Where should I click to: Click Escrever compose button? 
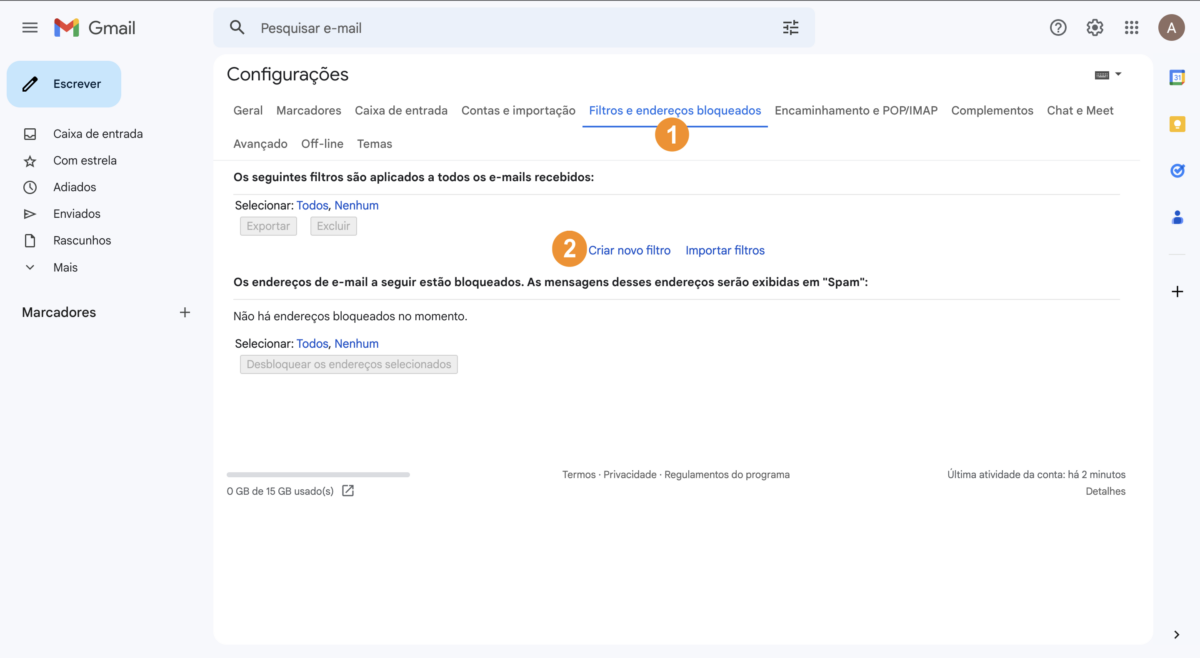tap(64, 84)
